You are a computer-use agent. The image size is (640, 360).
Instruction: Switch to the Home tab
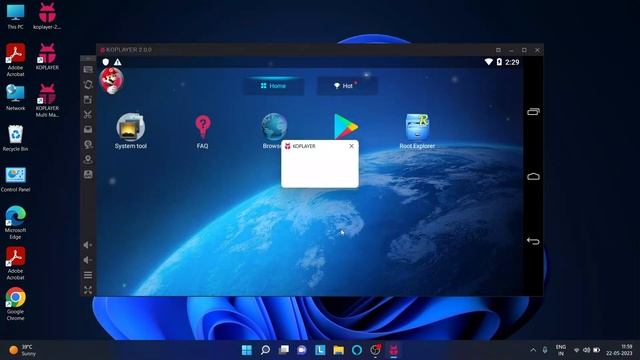click(x=273, y=86)
